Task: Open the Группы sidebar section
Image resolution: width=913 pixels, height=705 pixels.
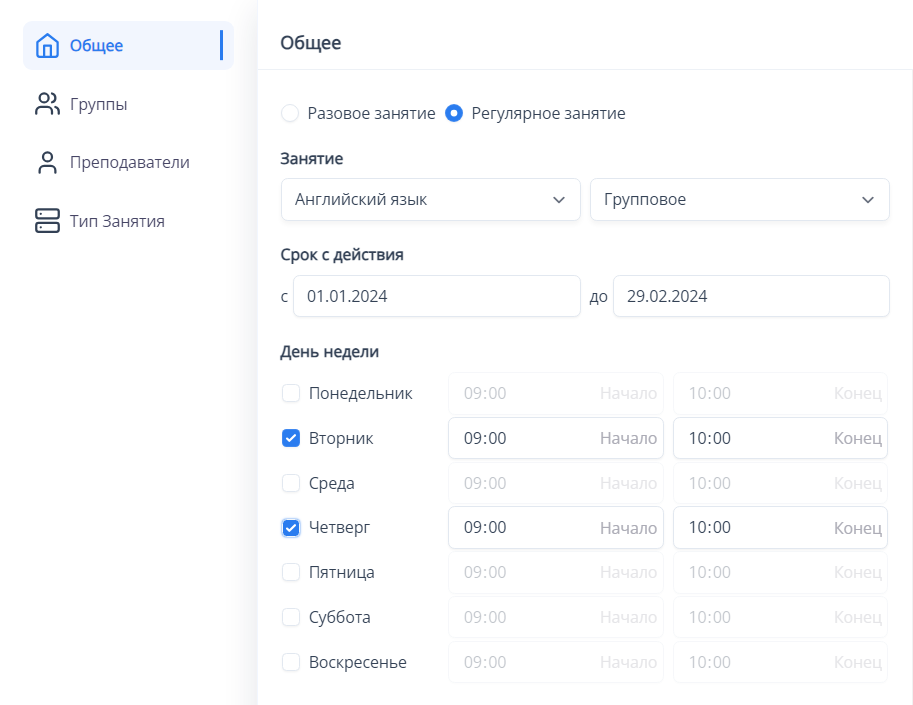Action: coord(98,103)
